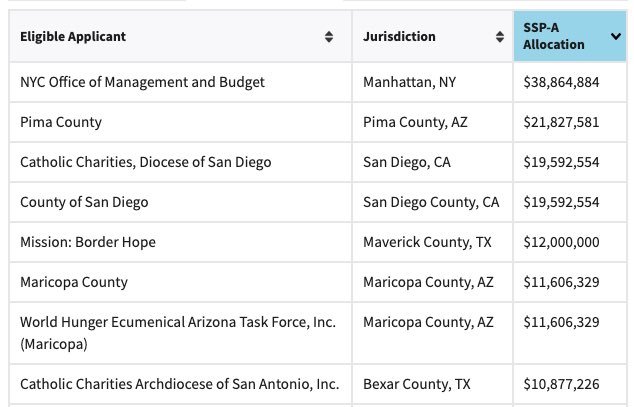Click Catholic Charities Archdiocese of San Antonio
The image size is (634, 407).
coord(180,384)
